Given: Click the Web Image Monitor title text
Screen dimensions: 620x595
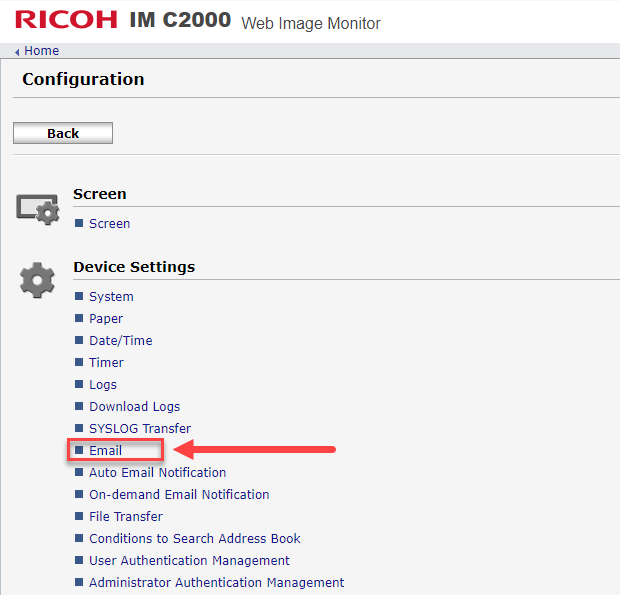Looking at the screenshot, I should click(311, 23).
